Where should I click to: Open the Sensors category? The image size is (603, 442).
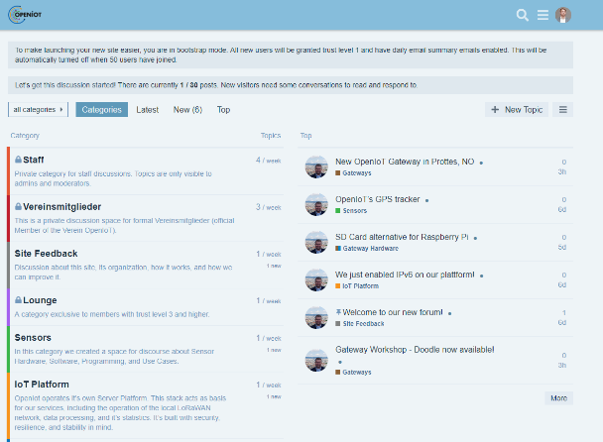pos(33,338)
